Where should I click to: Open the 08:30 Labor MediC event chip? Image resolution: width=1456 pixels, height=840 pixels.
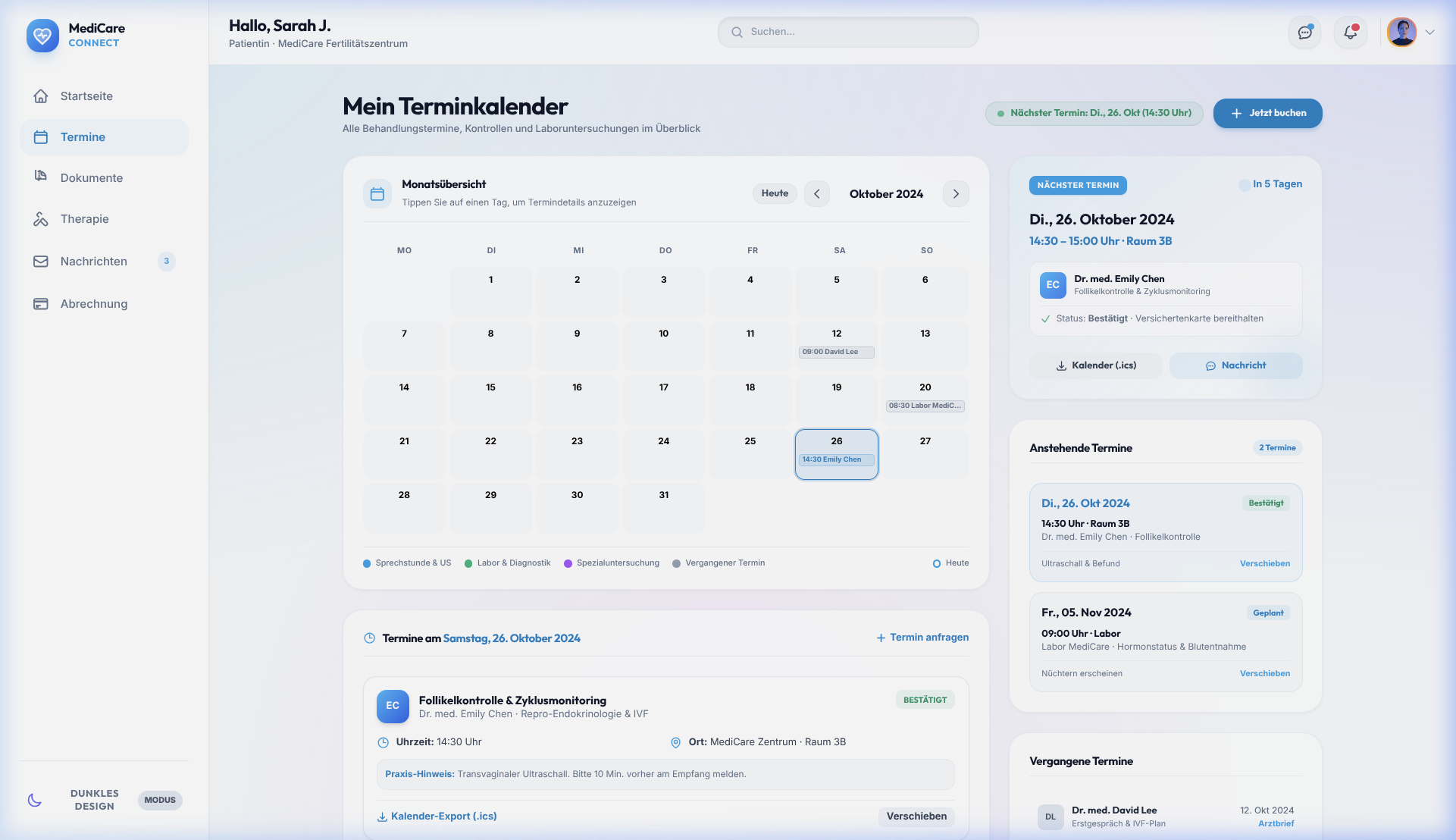[x=925, y=406]
